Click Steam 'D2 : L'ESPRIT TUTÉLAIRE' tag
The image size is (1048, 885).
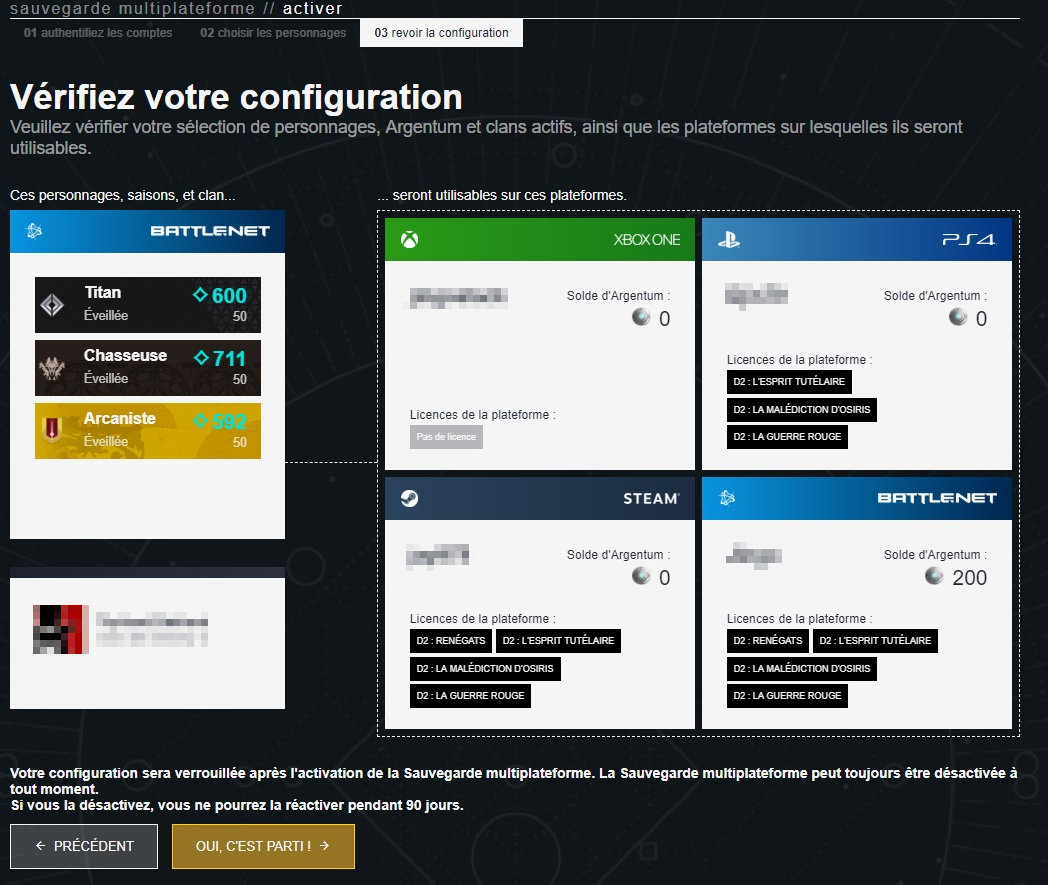click(558, 640)
